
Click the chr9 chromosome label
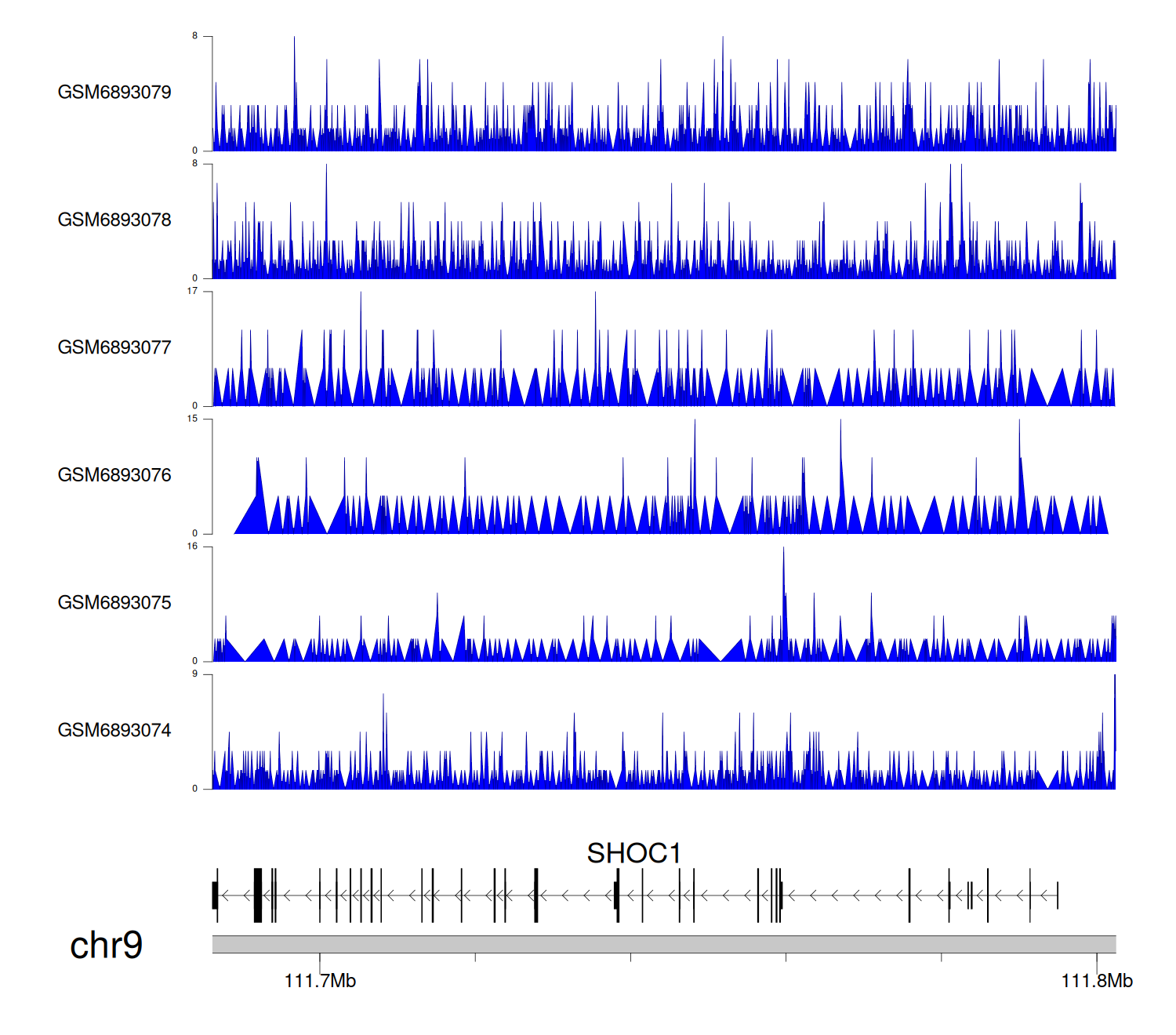click(x=106, y=945)
